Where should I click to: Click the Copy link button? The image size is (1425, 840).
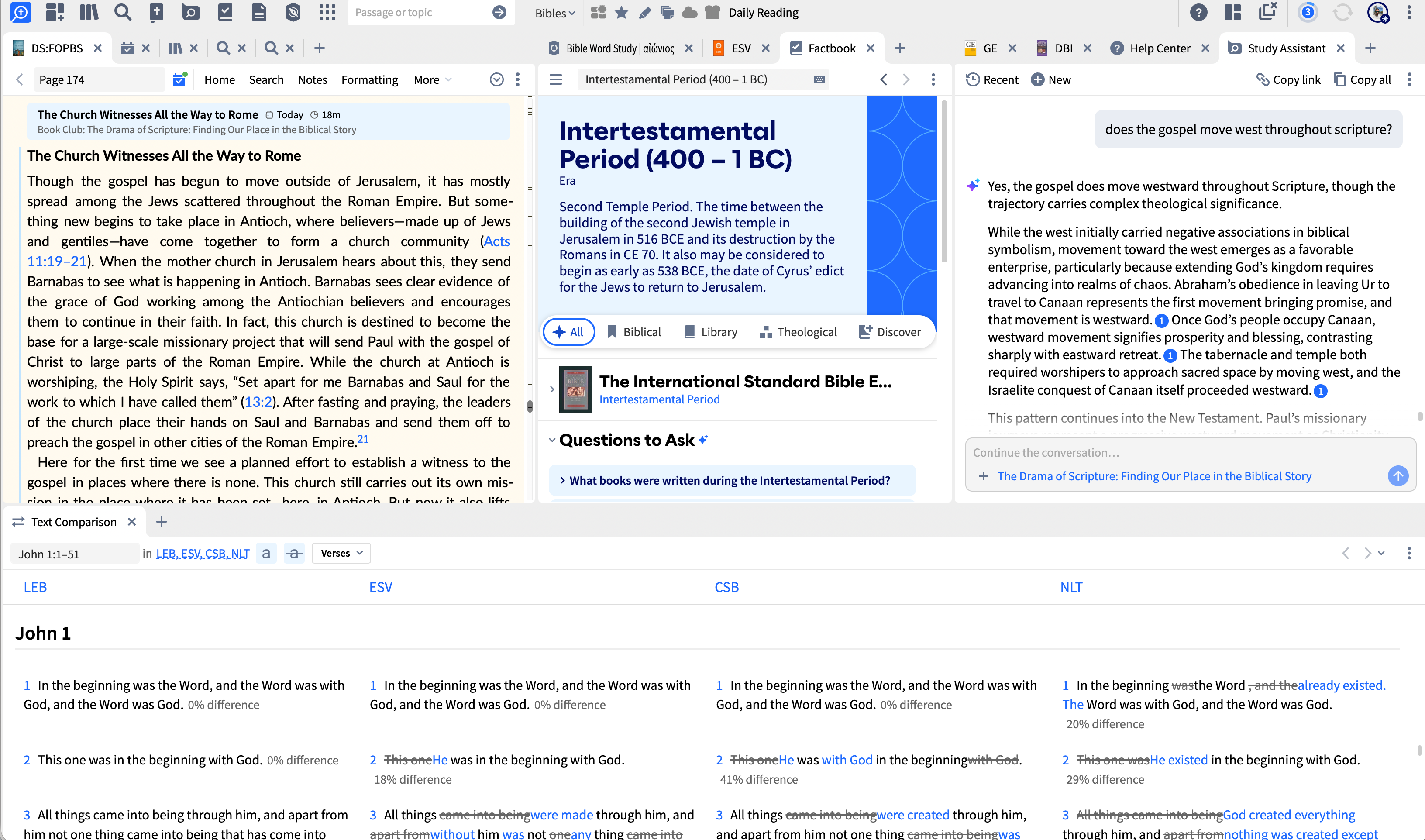pos(1288,79)
